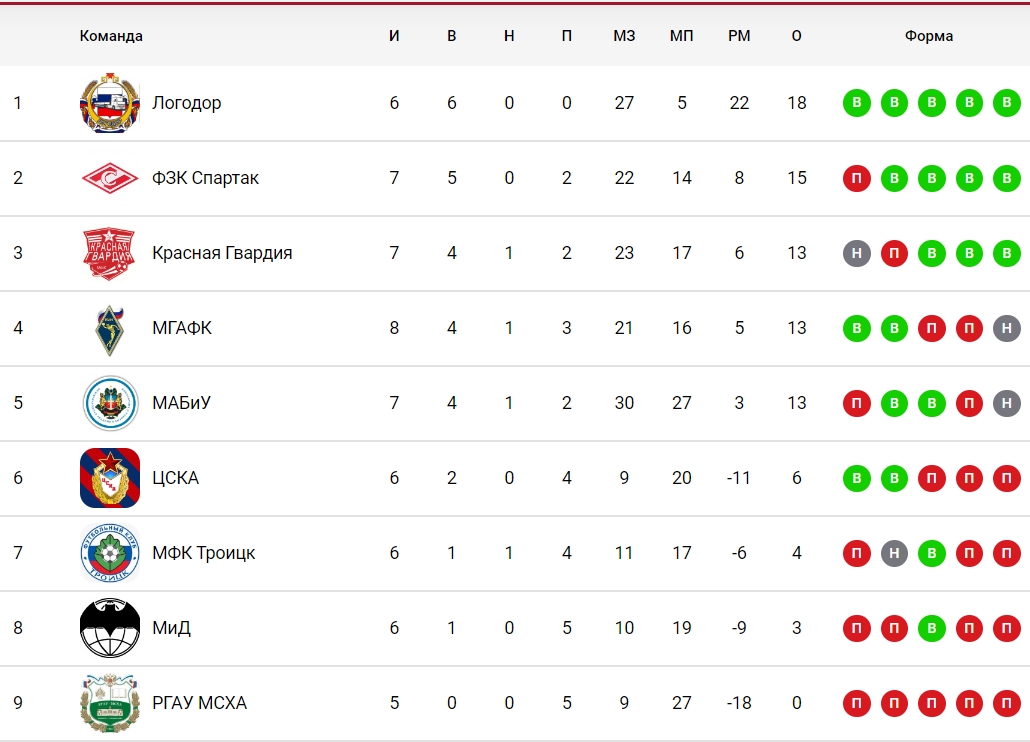
Task: Click the МиД bat logo
Action: coord(110,628)
